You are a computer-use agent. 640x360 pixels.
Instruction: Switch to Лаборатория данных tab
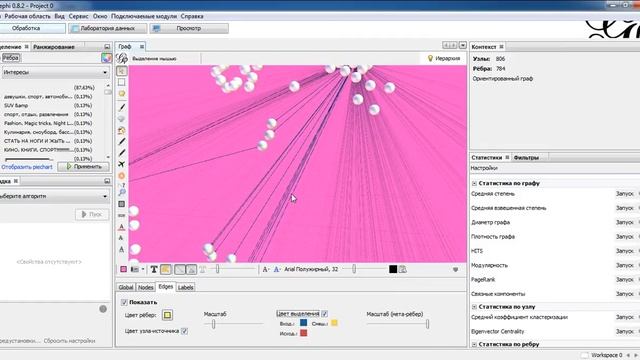[108, 28]
